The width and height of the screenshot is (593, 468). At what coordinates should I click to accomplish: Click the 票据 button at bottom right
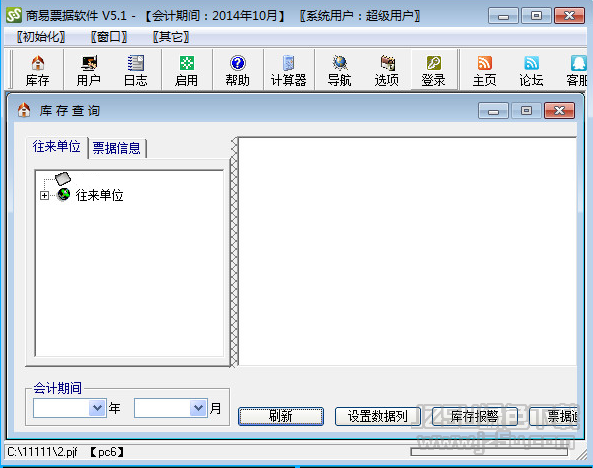click(554, 416)
